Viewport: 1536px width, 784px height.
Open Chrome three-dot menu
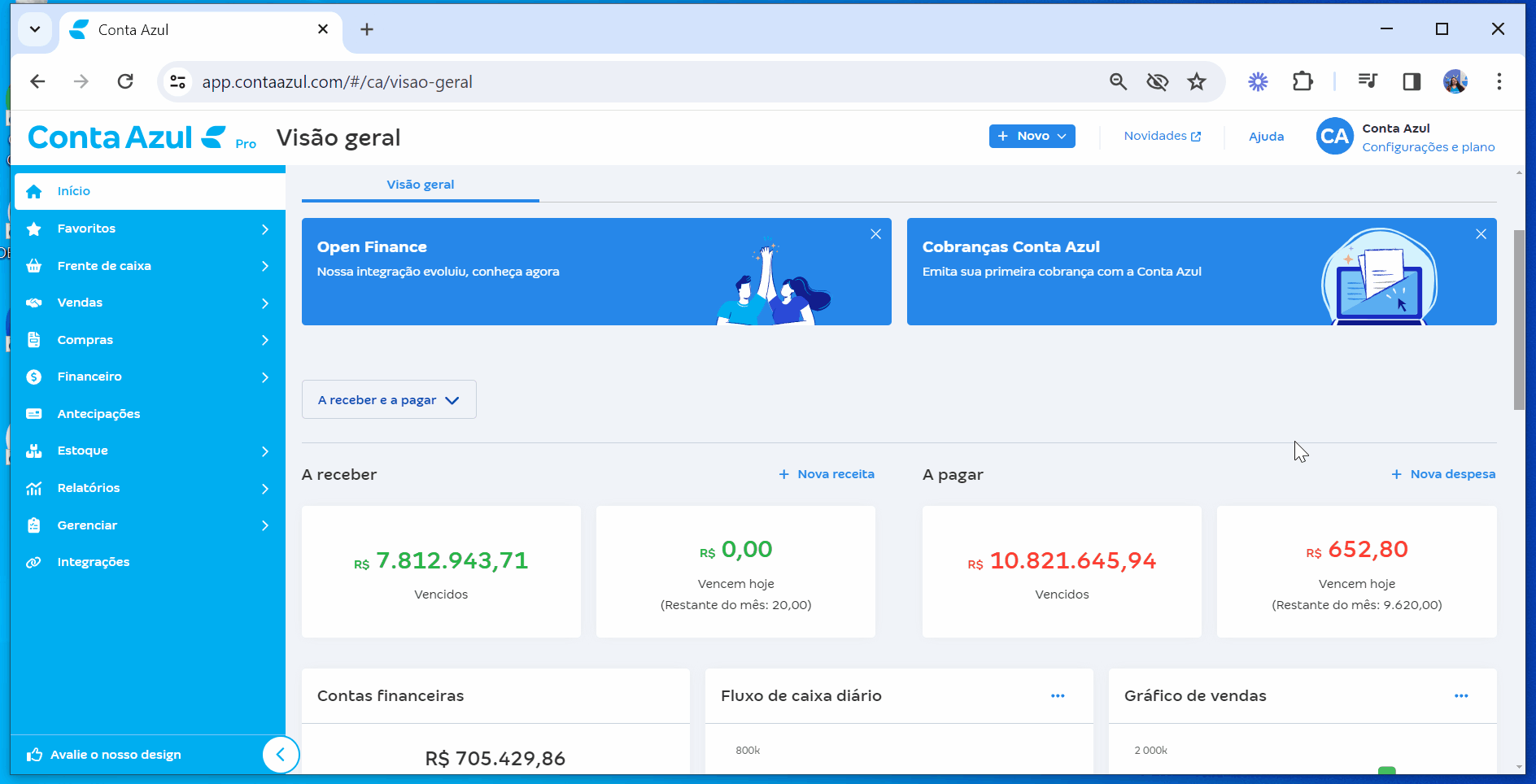click(1499, 81)
